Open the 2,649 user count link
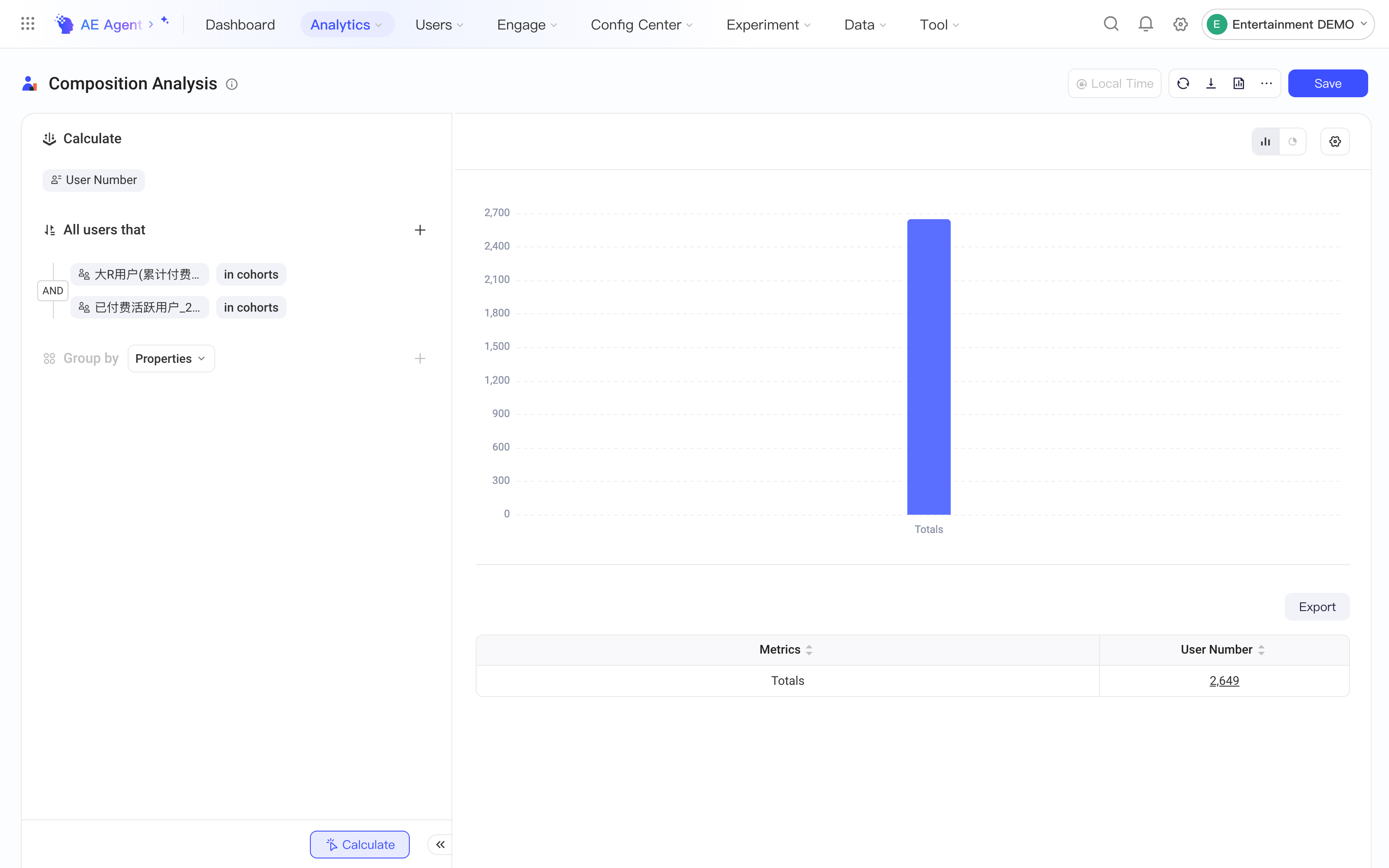1389x868 pixels. pos(1224,681)
